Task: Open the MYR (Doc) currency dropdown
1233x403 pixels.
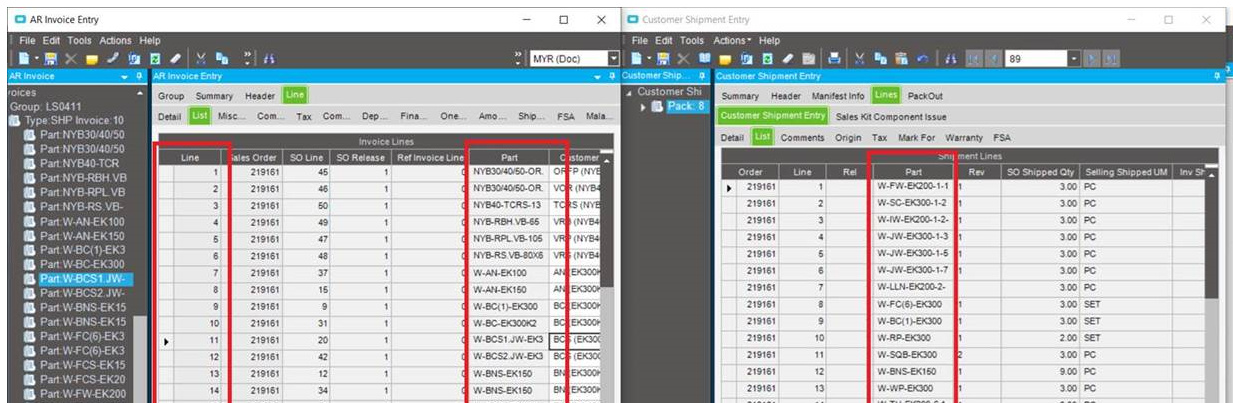Action: click(x=613, y=58)
